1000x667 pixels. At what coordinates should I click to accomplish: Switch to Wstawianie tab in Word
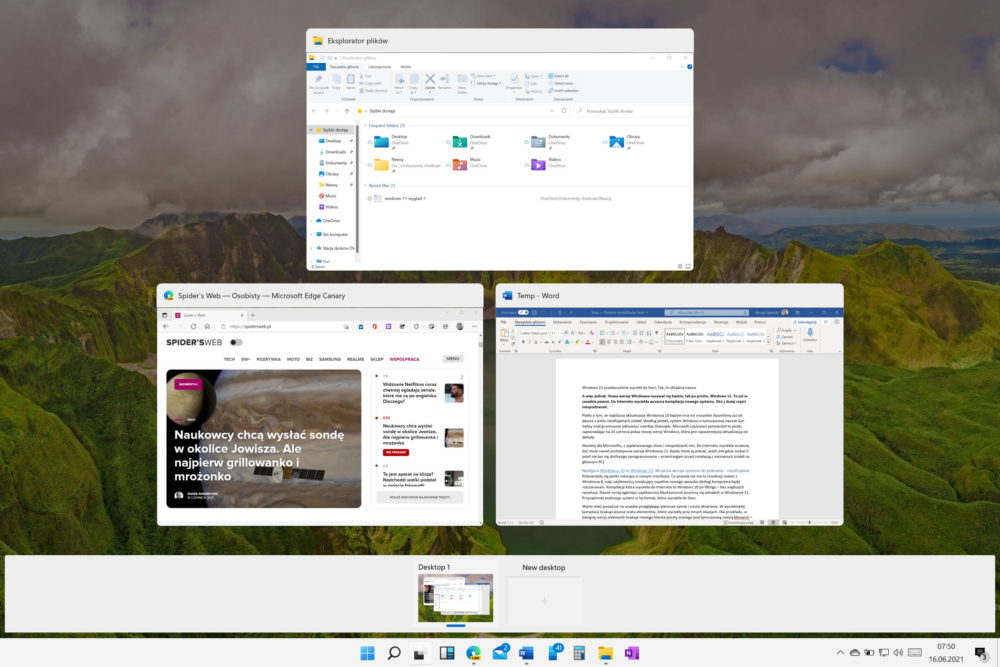click(x=562, y=322)
